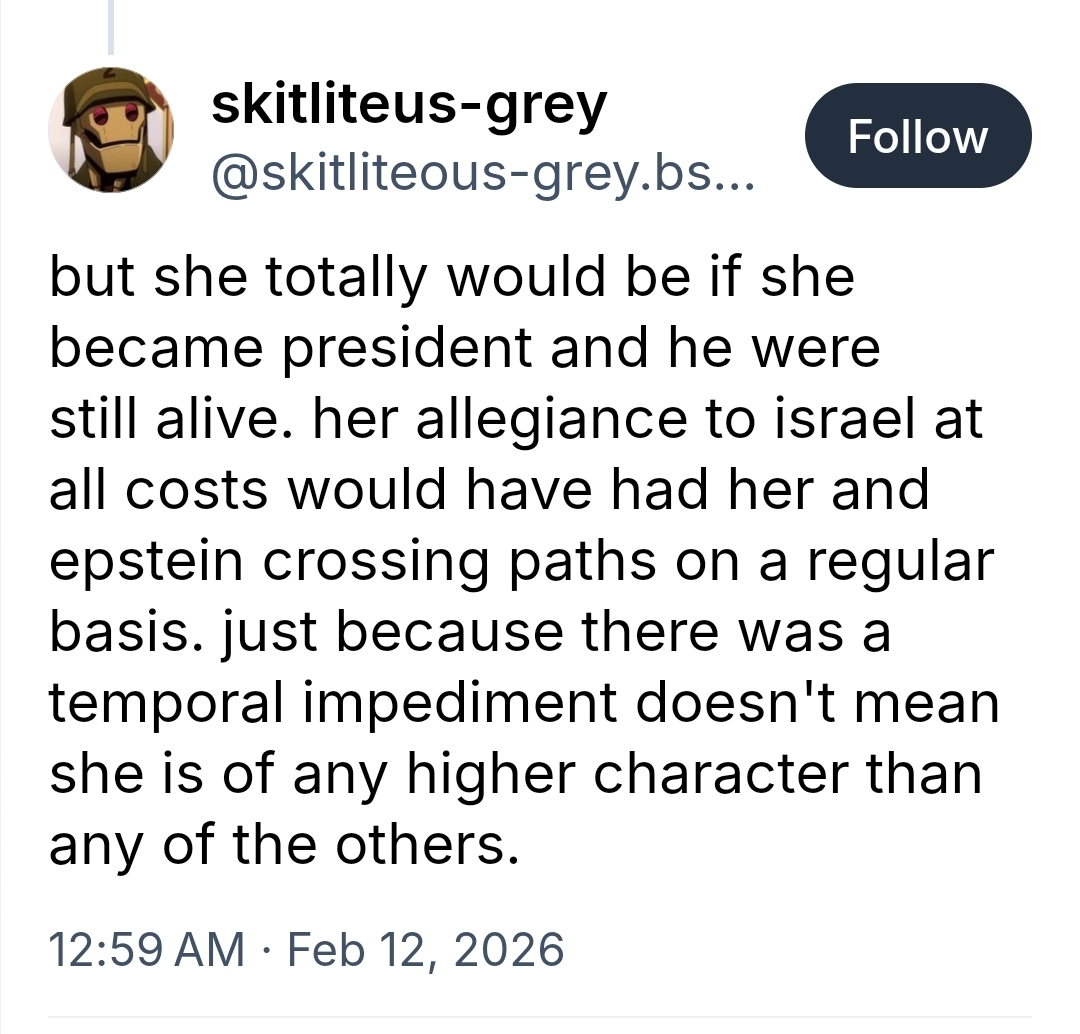Click the divider line below the timestamp
The width and height of the screenshot is (1080, 1034).
(540, 1018)
